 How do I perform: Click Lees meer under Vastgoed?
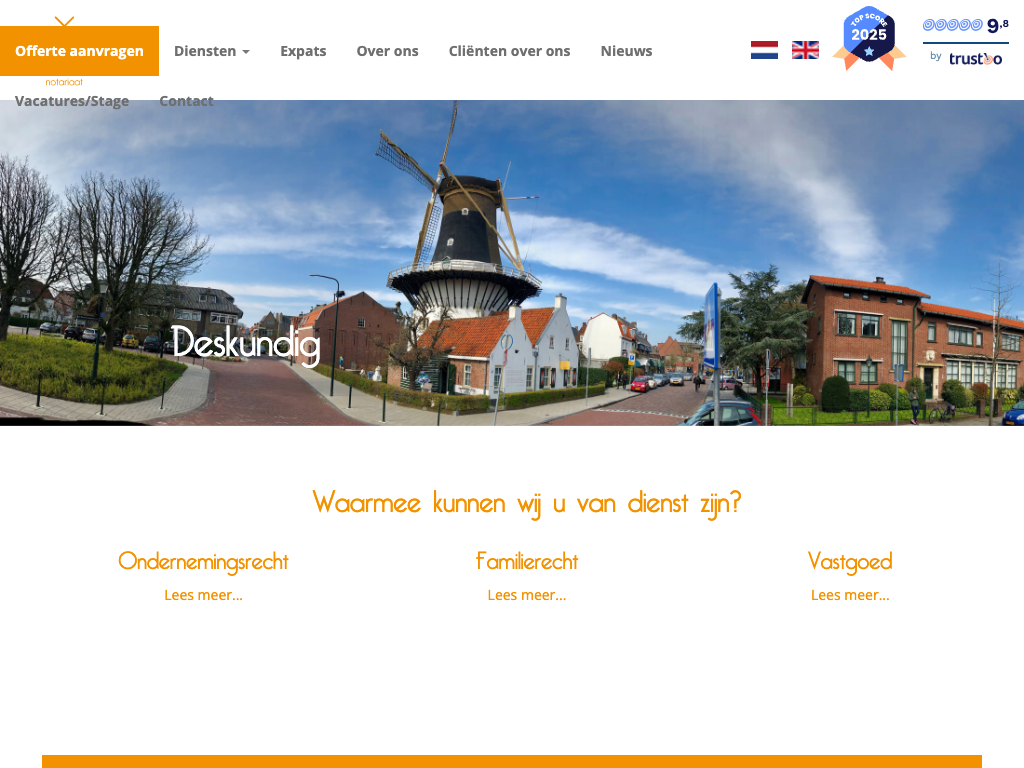(850, 595)
